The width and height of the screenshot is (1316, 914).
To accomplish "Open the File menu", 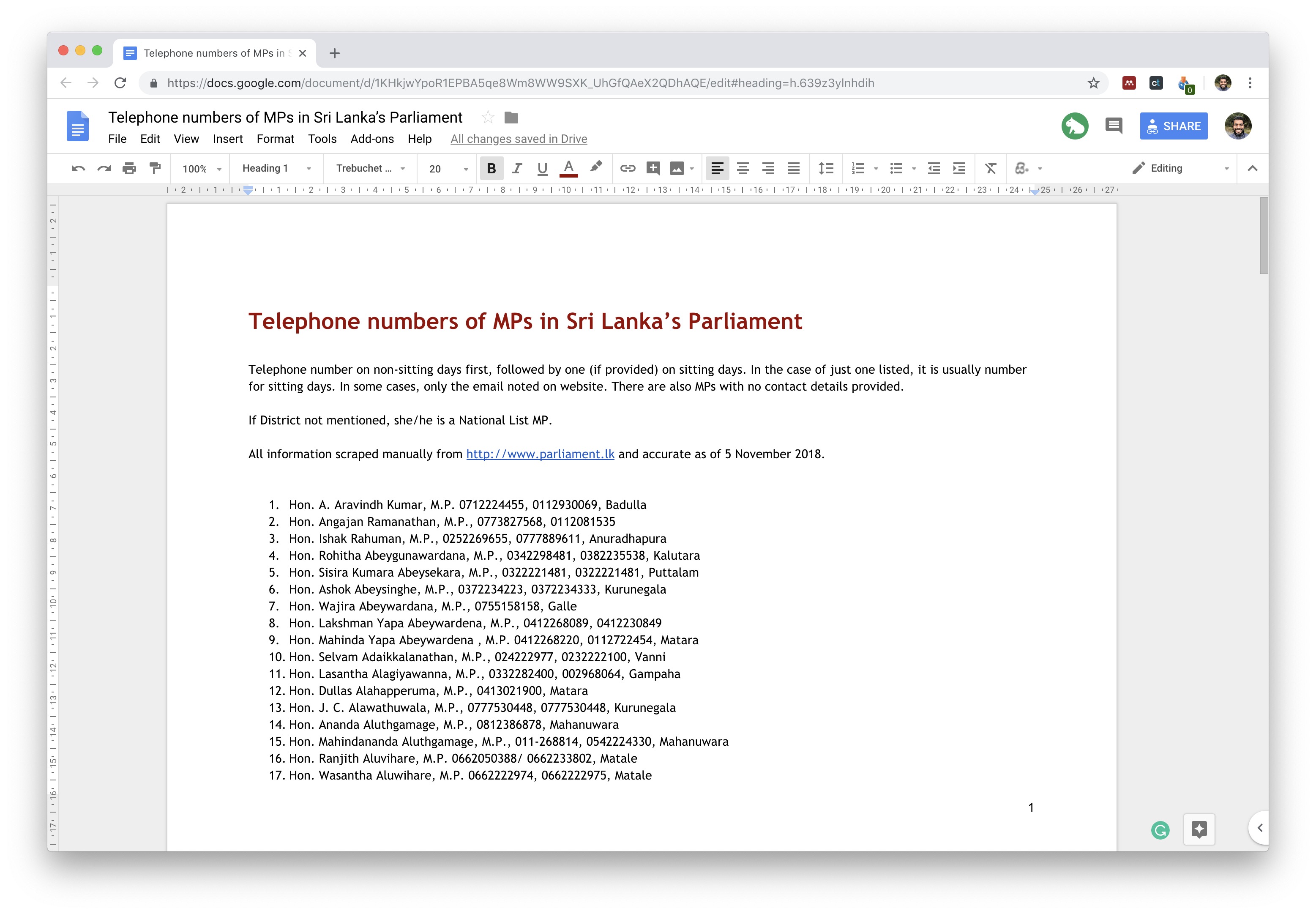I will point(117,139).
